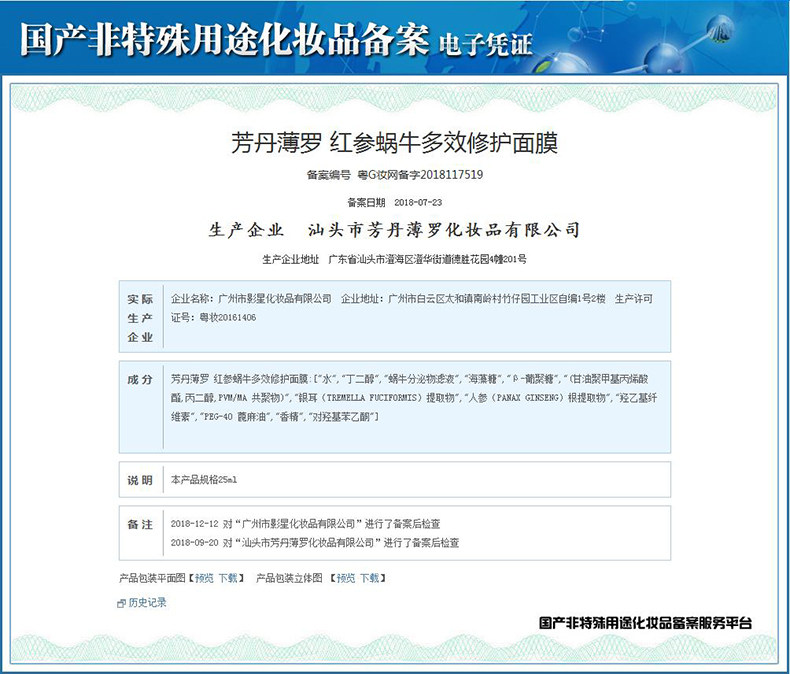This screenshot has width=790, height=674.
Task: Click the 本产品规格25ml description text
Action: (205, 480)
